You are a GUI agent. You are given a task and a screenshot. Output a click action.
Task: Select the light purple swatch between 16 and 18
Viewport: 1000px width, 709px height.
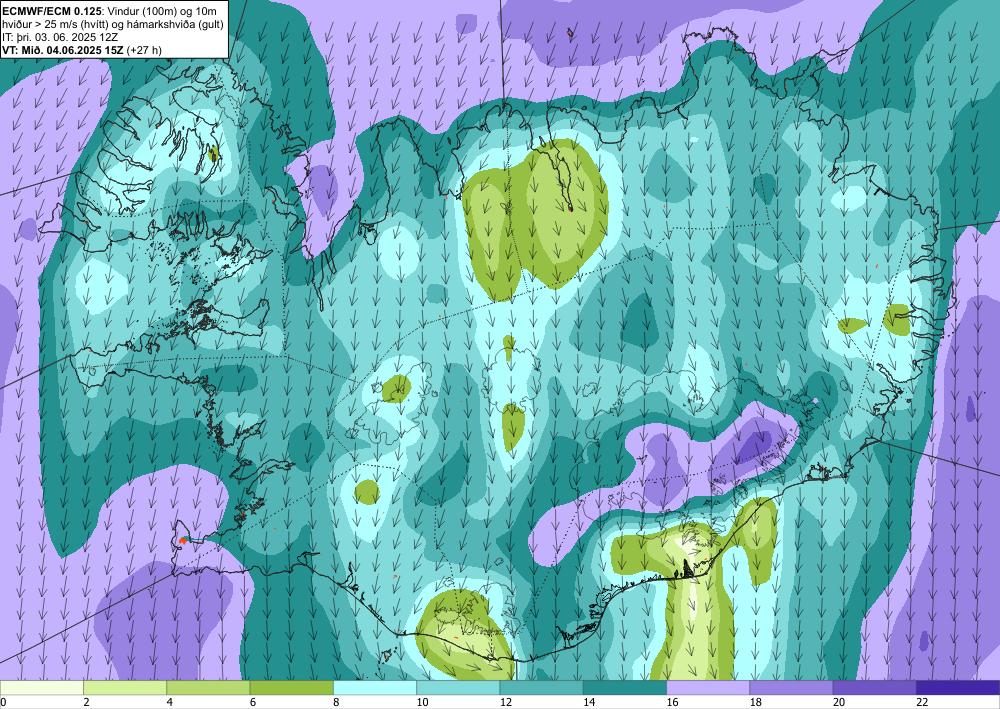[708, 688]
